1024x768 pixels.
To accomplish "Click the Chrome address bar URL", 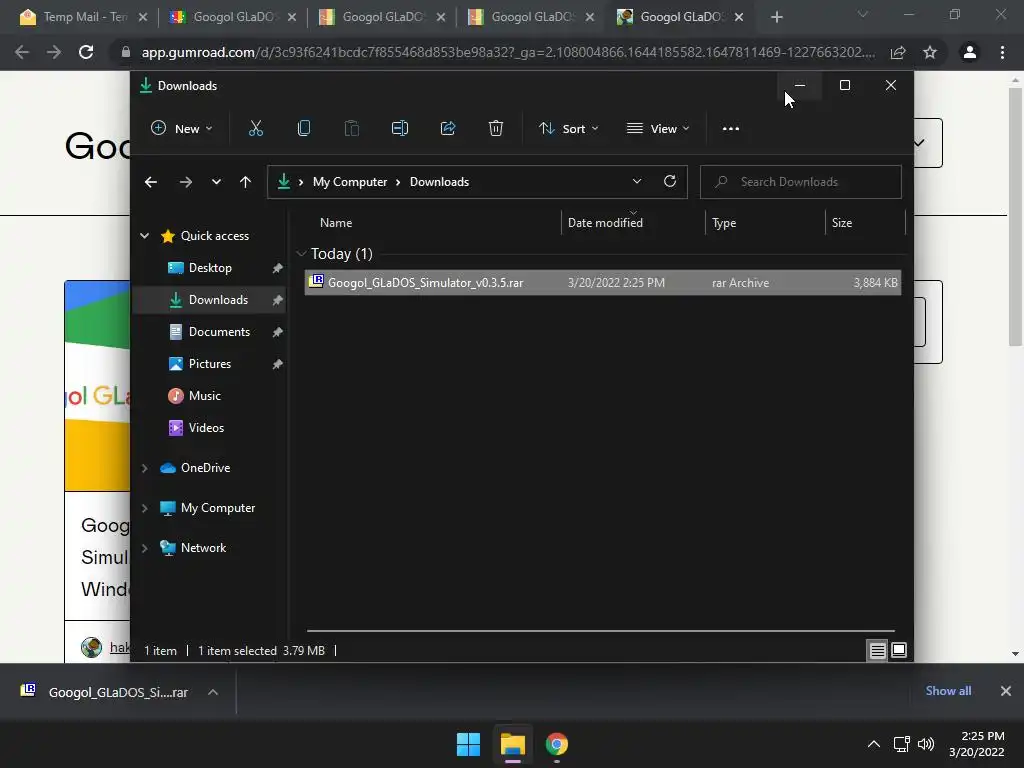I will 508,52.
